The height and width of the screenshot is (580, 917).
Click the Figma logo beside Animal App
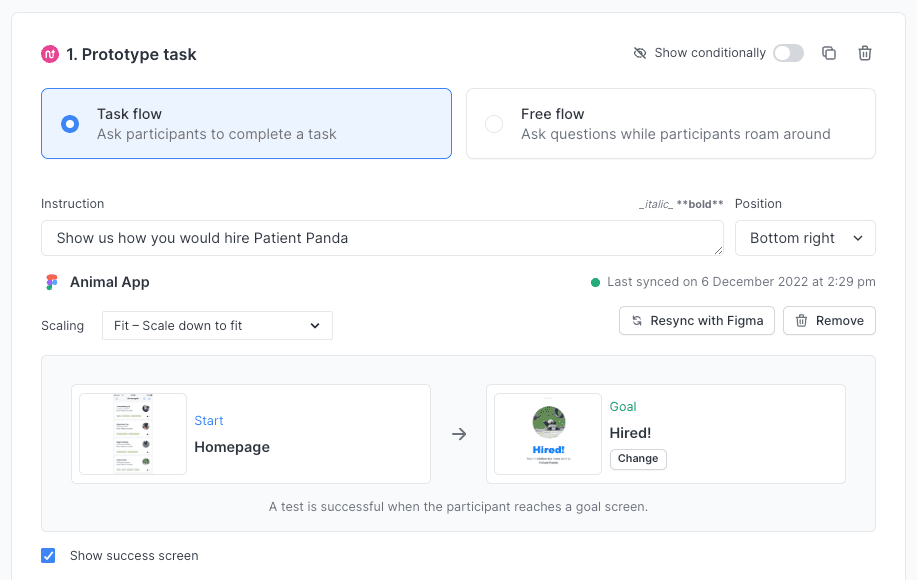52,282
